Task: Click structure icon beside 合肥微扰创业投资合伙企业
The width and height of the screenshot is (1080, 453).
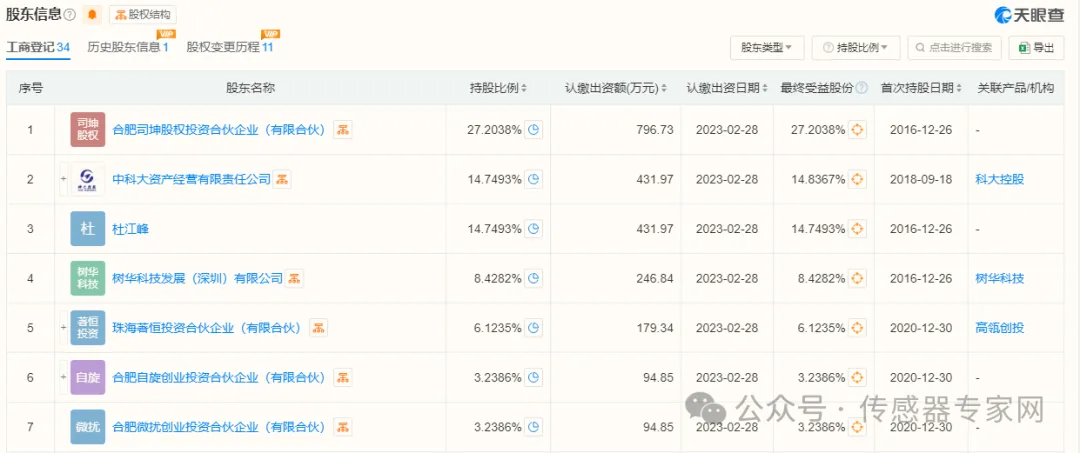Action: tap(343, 427)
